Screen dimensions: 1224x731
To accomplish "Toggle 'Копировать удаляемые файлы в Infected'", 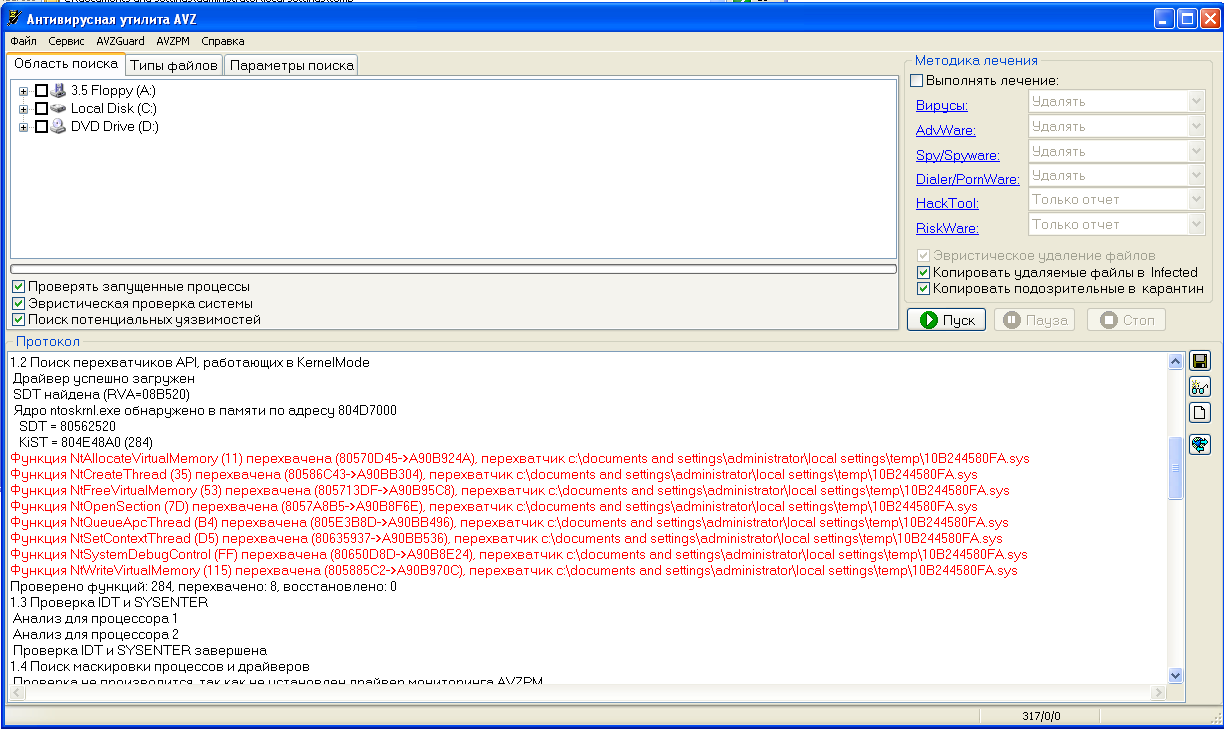I will (923, 272).
